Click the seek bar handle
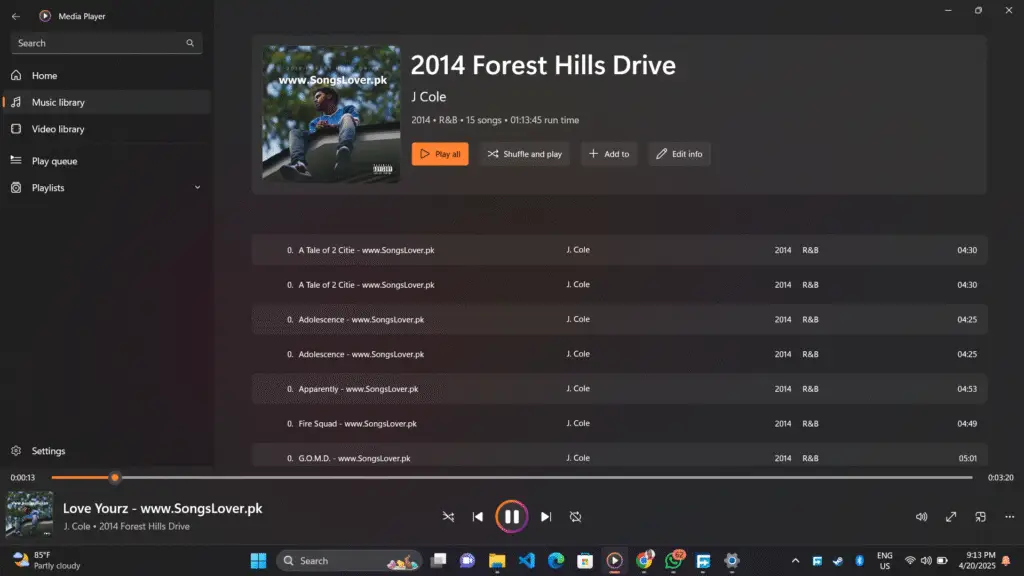Screen dimensions: 1024x576 (115, 477)
